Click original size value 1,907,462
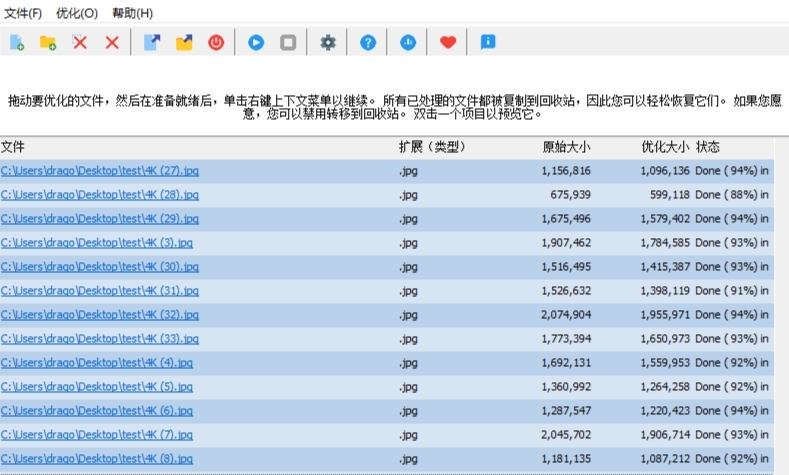The image size is (789, 475). tap(566, 243)
